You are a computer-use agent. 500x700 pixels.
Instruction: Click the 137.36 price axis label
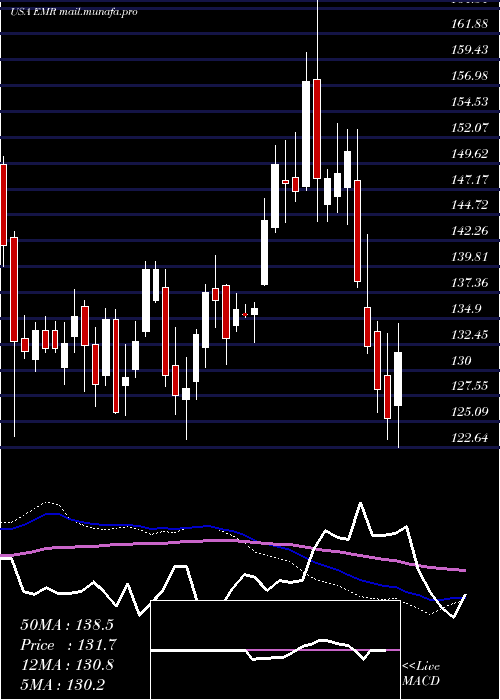point(469,283)
